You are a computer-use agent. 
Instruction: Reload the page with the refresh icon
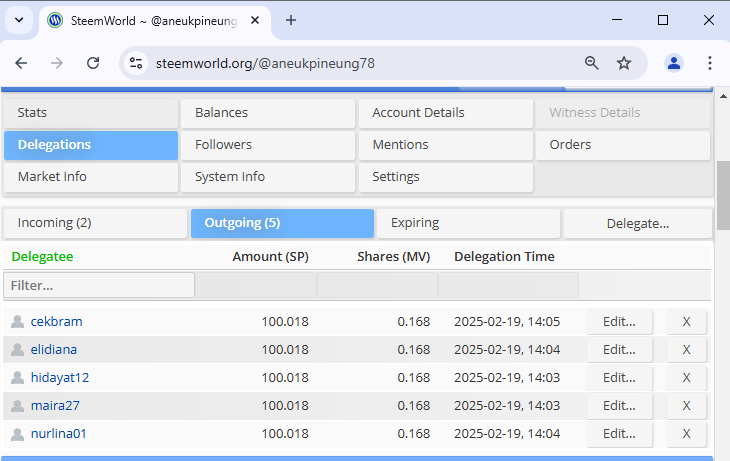(93, 63)
